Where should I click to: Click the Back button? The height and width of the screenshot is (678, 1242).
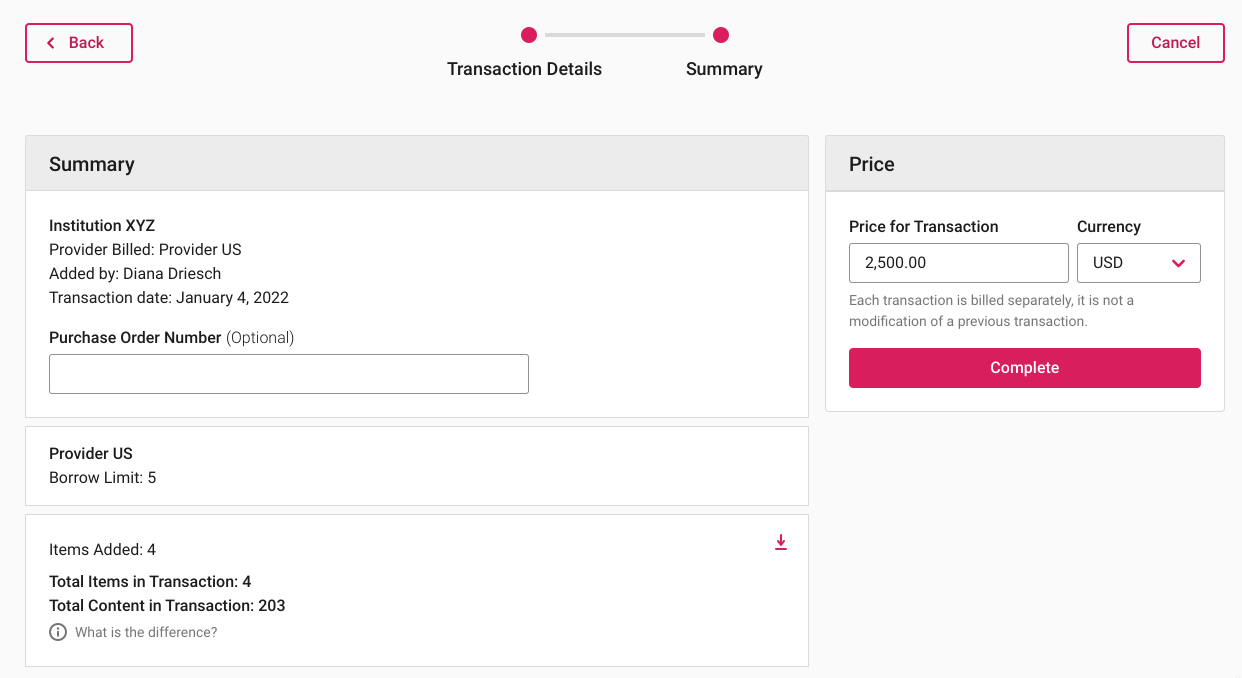pyautogui.click(x=79, y=43)
